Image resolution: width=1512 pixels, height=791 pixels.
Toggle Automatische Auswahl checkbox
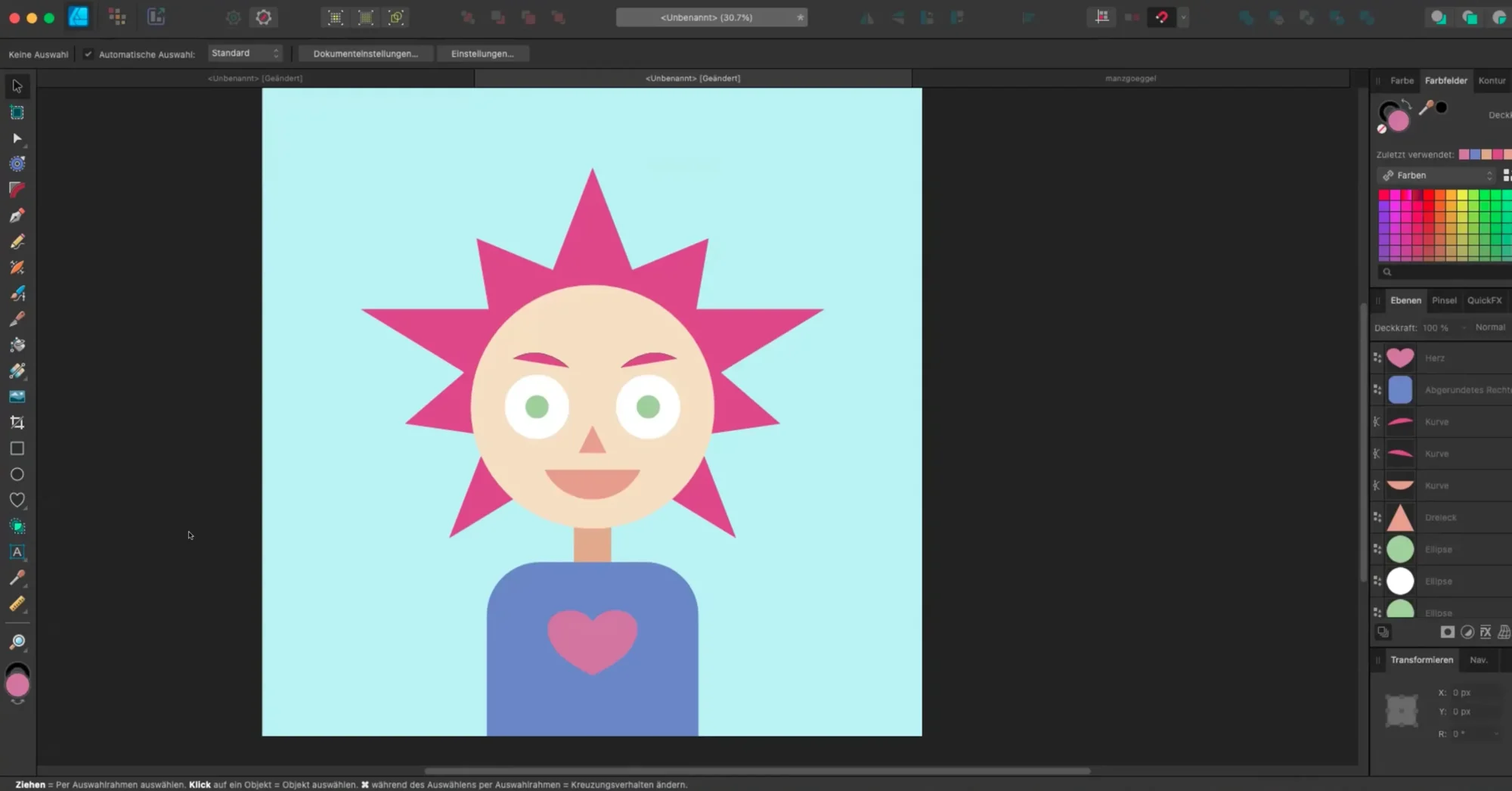88,54
